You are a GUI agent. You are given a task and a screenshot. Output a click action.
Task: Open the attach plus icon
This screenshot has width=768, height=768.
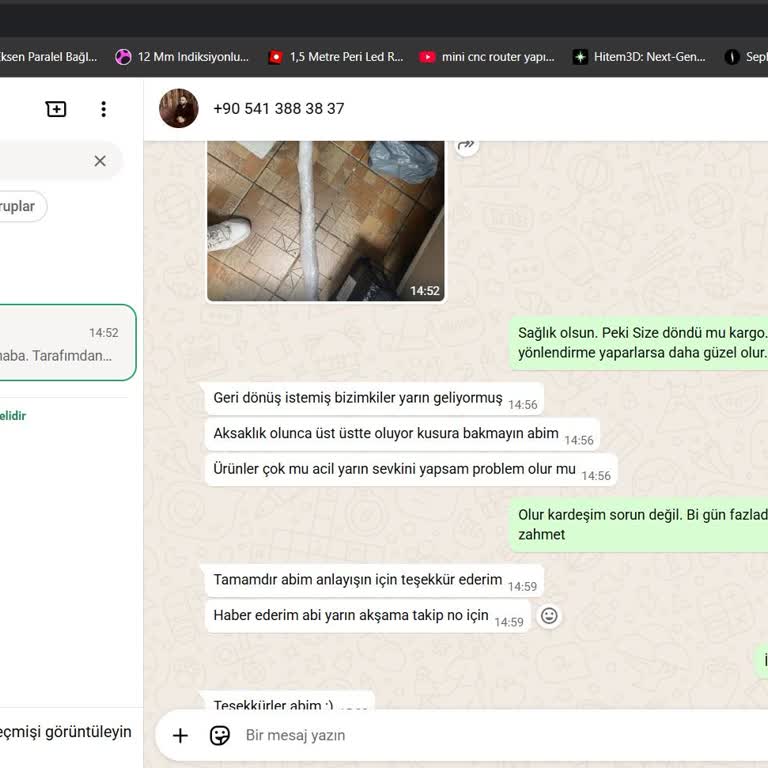(x=180, y=735)
